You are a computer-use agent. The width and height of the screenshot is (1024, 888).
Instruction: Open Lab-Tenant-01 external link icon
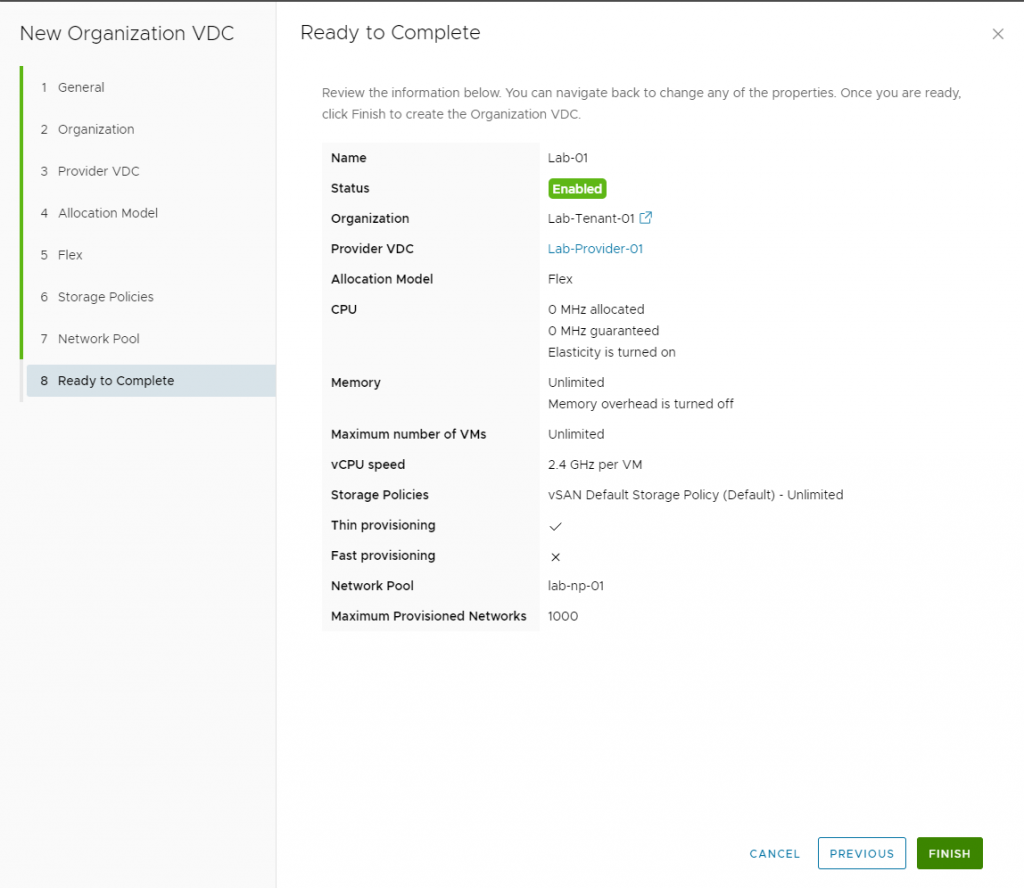(645, 218)
